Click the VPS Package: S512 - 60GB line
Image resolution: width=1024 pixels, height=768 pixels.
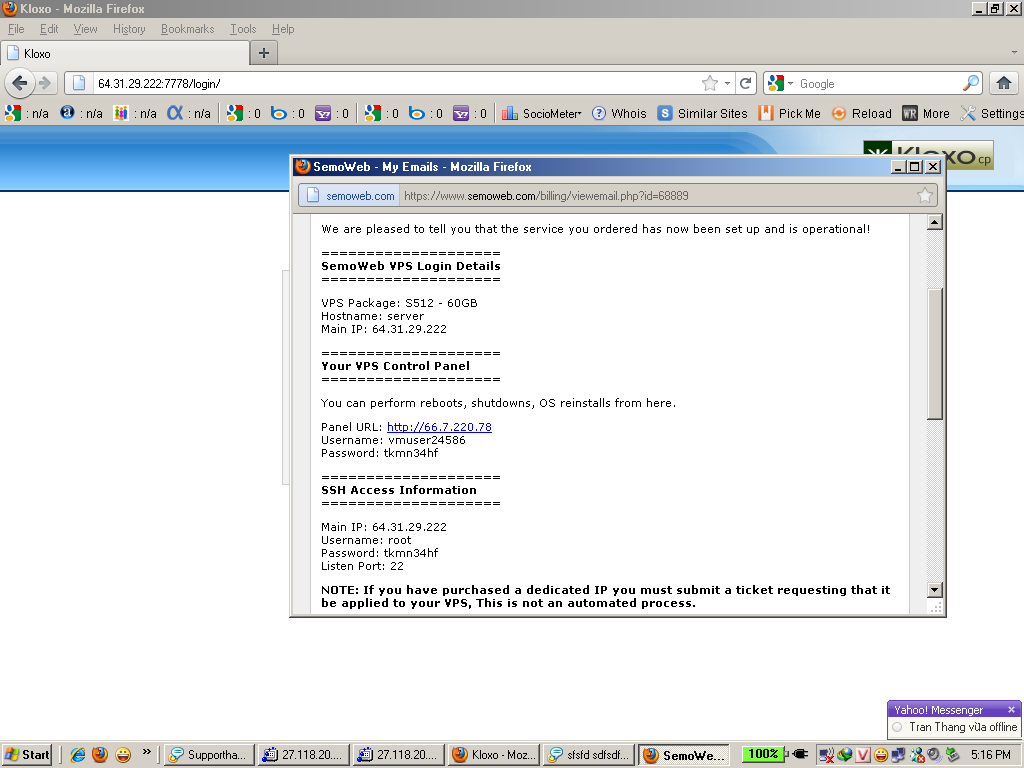tap(399, 303)
